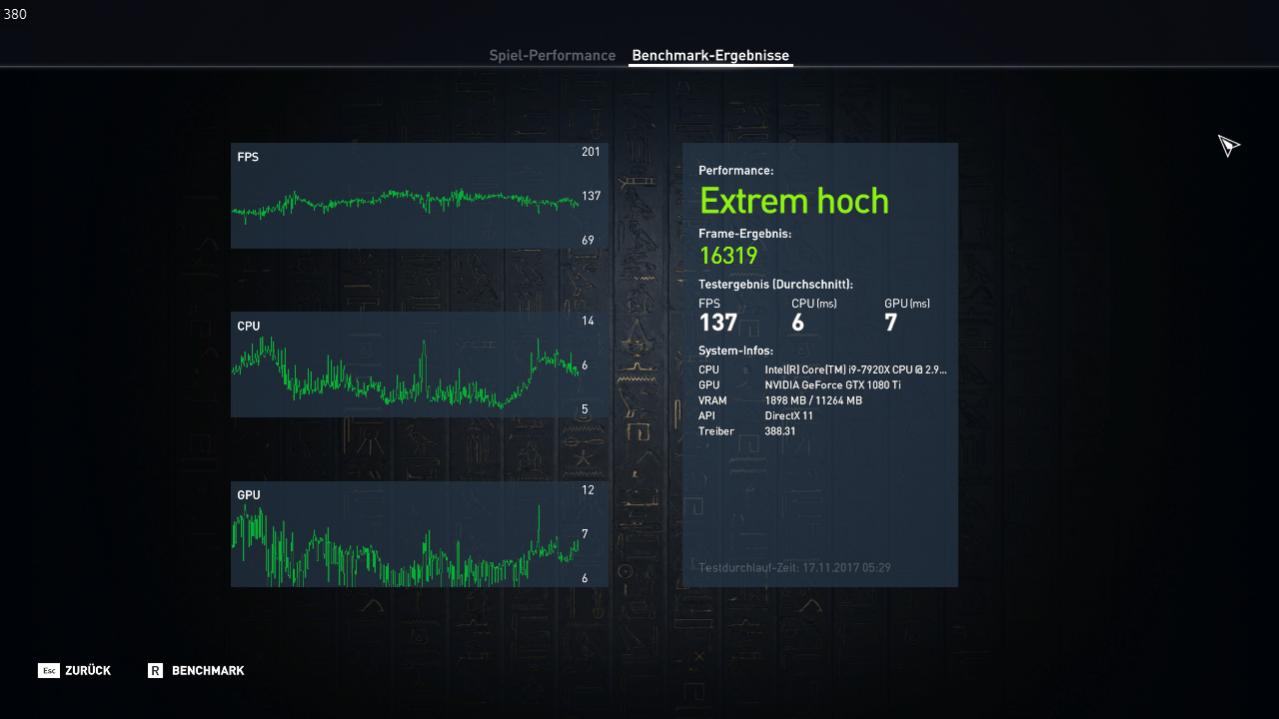Click the average FPS value 137
The height and width of the screenshot is (719, 1279).
point(718,322)
